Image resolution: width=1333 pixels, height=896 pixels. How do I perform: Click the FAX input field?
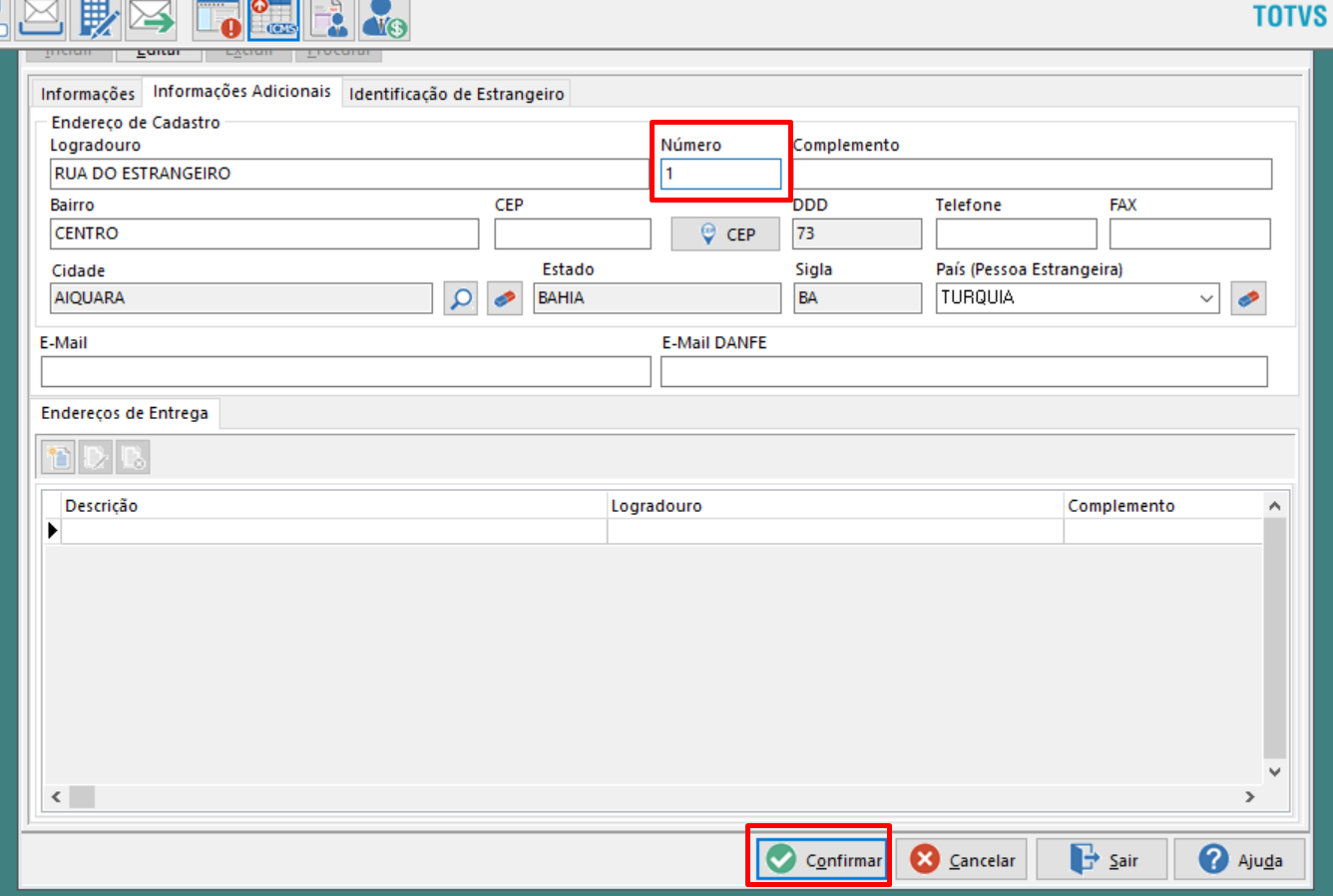pyautogui.click(x=1189, y=233)
